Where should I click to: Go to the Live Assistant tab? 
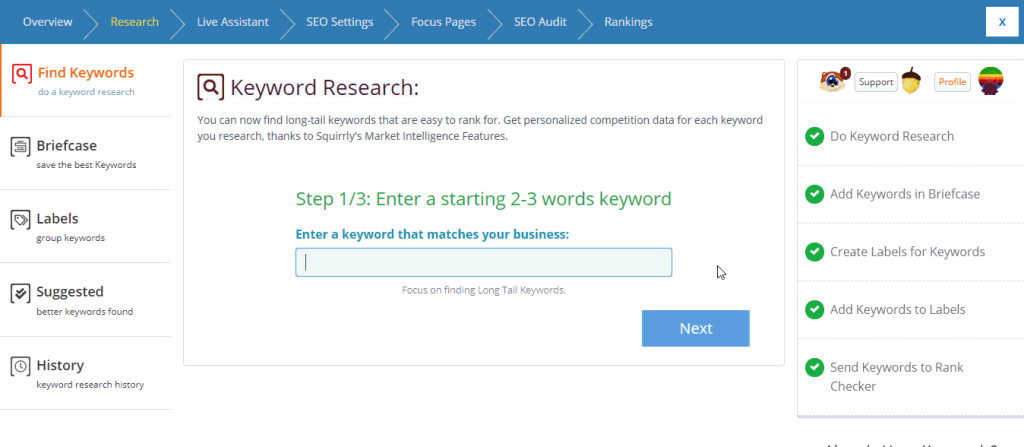click(231, 22)
